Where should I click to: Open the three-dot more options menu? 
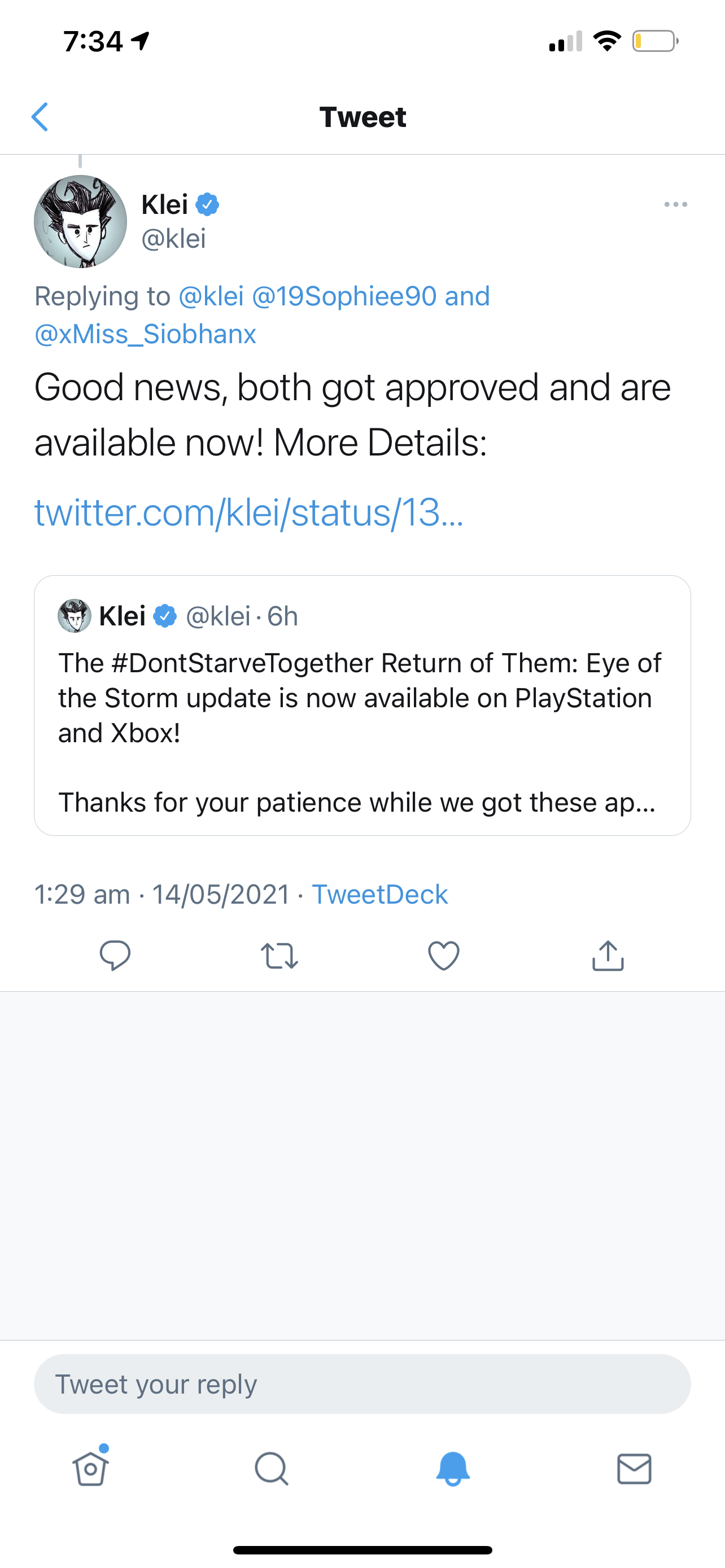675,204
